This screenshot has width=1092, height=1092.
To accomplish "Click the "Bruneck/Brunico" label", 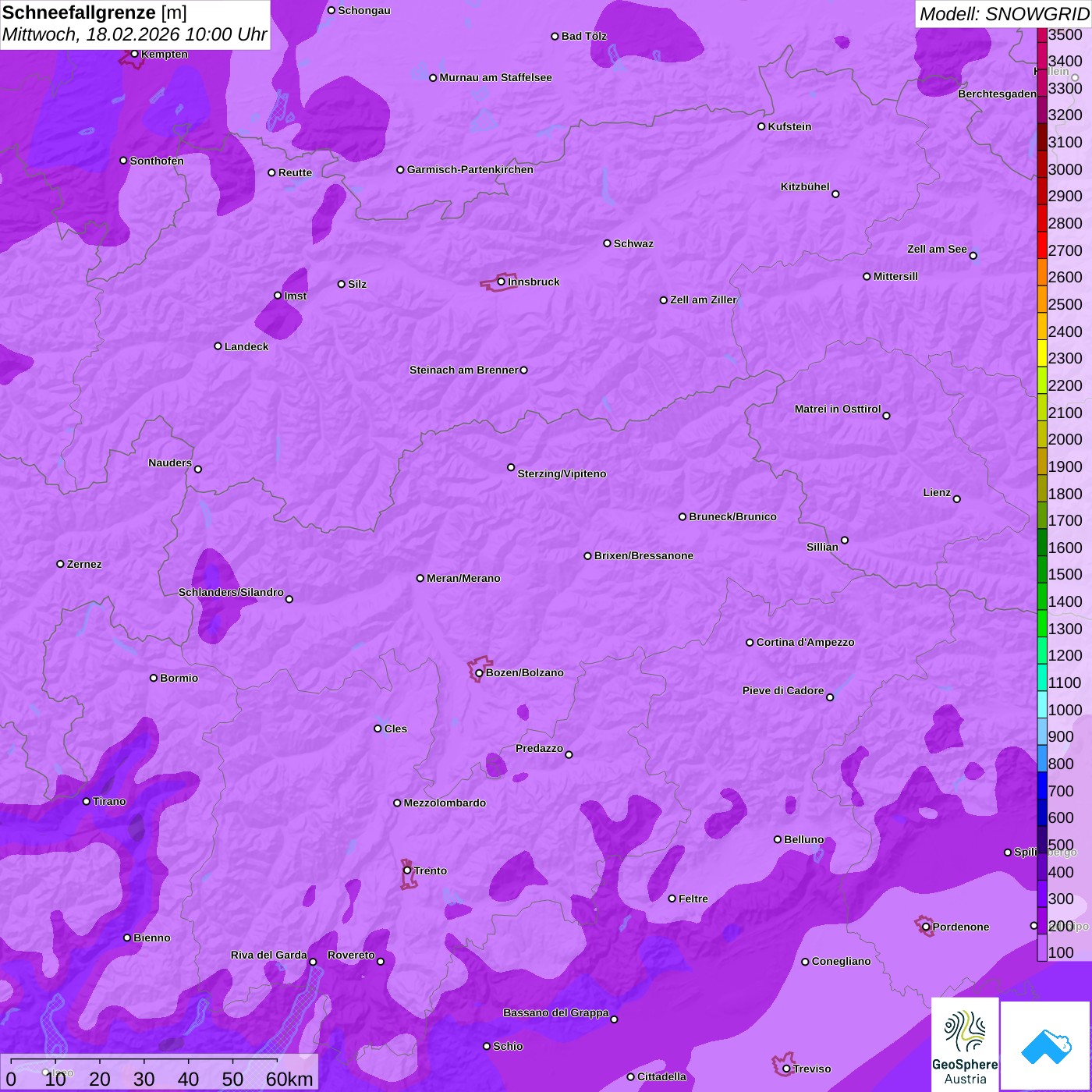I will [732, 516].
